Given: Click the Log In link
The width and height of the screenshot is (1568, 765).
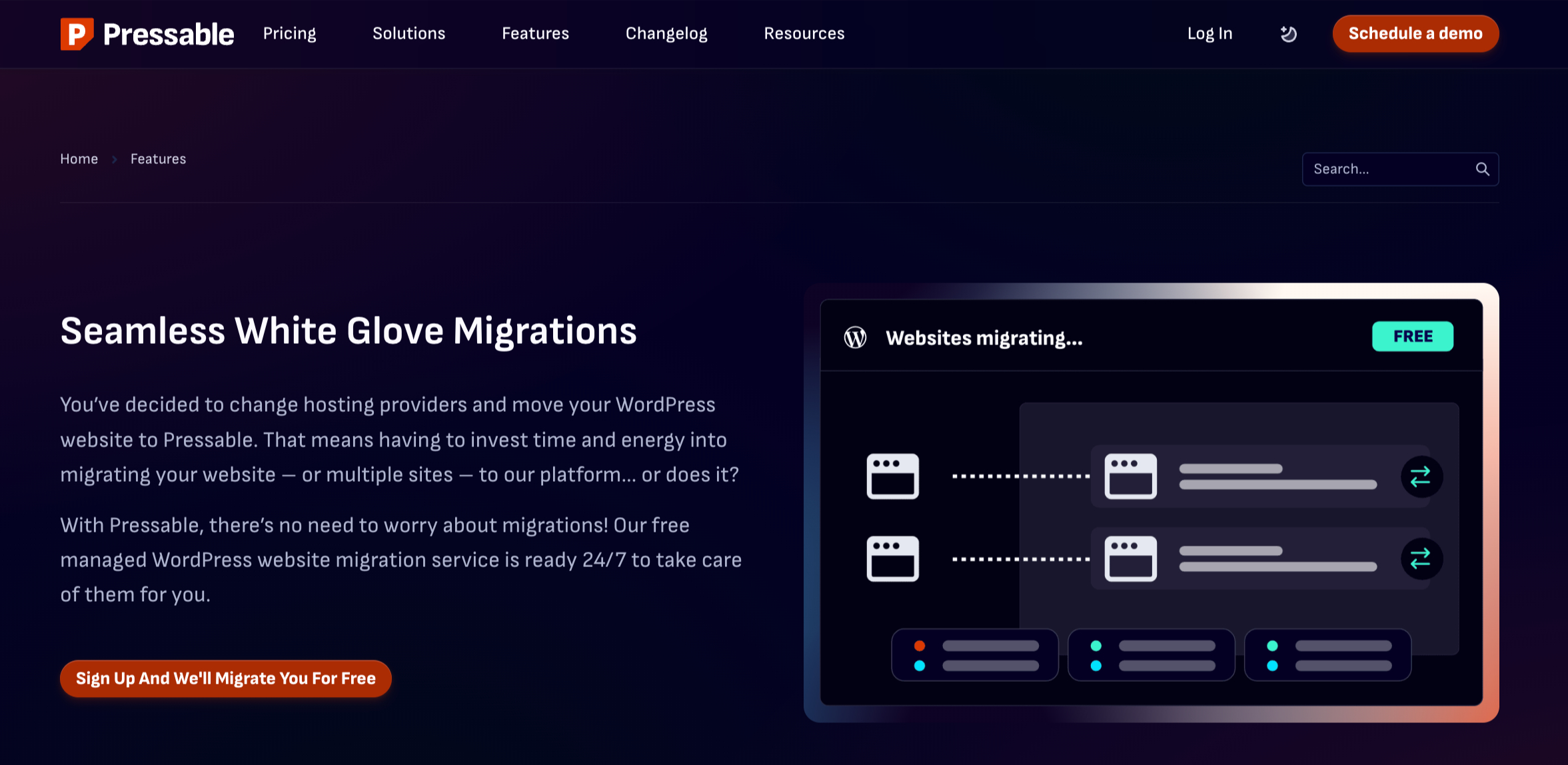Looking at the screenshot, I should click(x=1209, y=33).
